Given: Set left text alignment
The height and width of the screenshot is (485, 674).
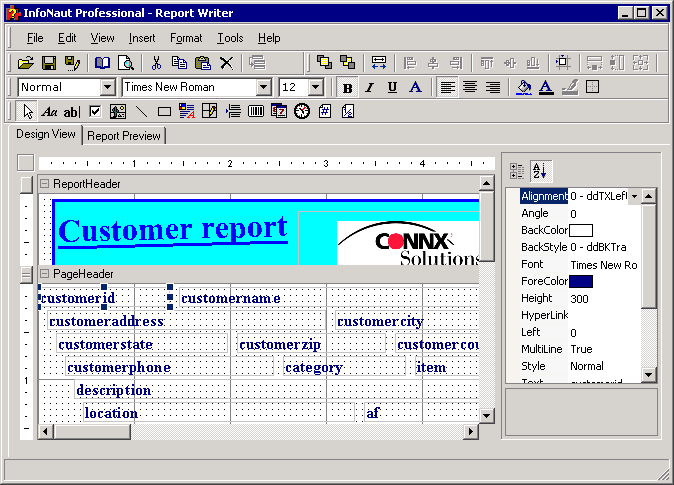Looking at the screenshot, I should click(x=447, y=88).
